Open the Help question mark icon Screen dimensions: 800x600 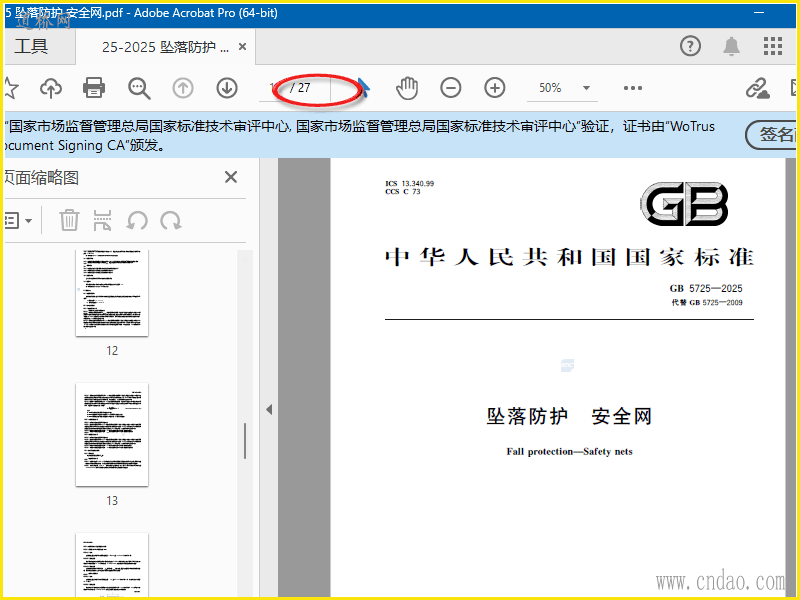click(x=690, y=46)
